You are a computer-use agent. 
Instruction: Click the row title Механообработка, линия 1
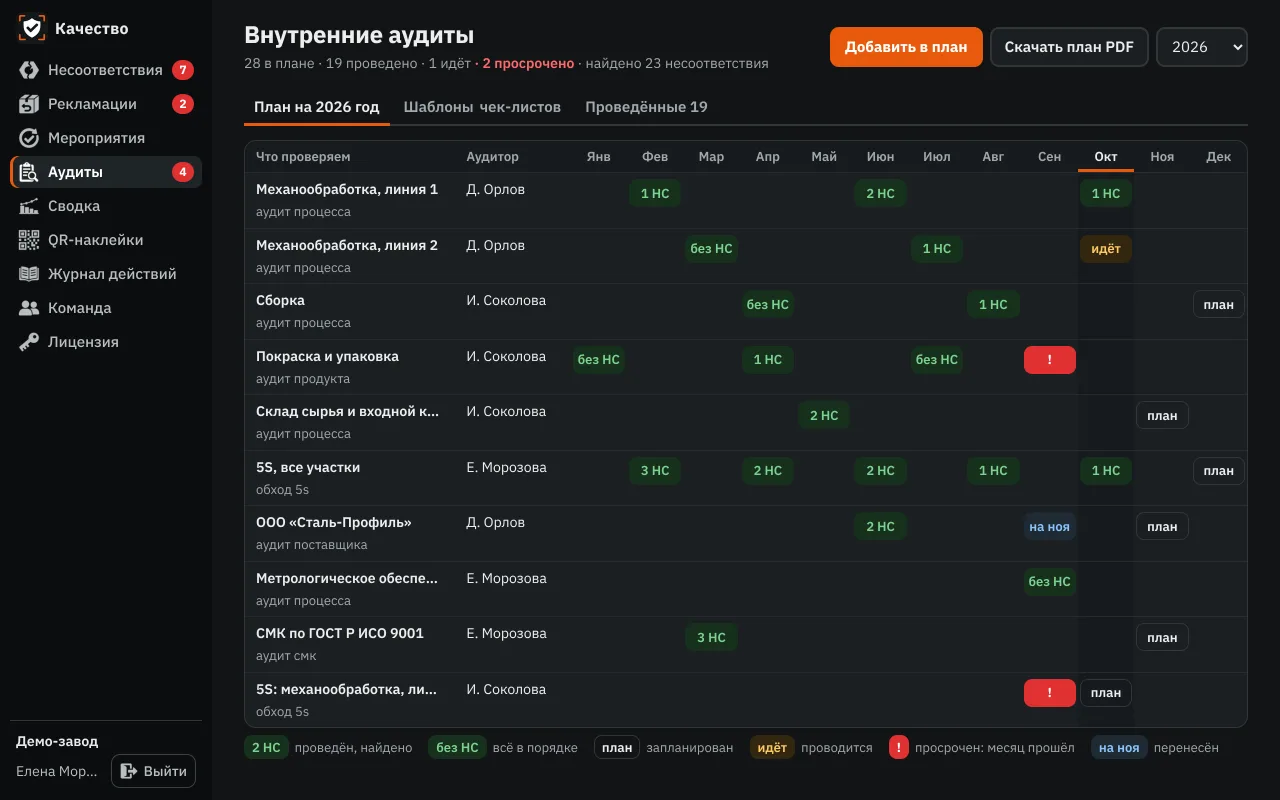click(347, 190)
